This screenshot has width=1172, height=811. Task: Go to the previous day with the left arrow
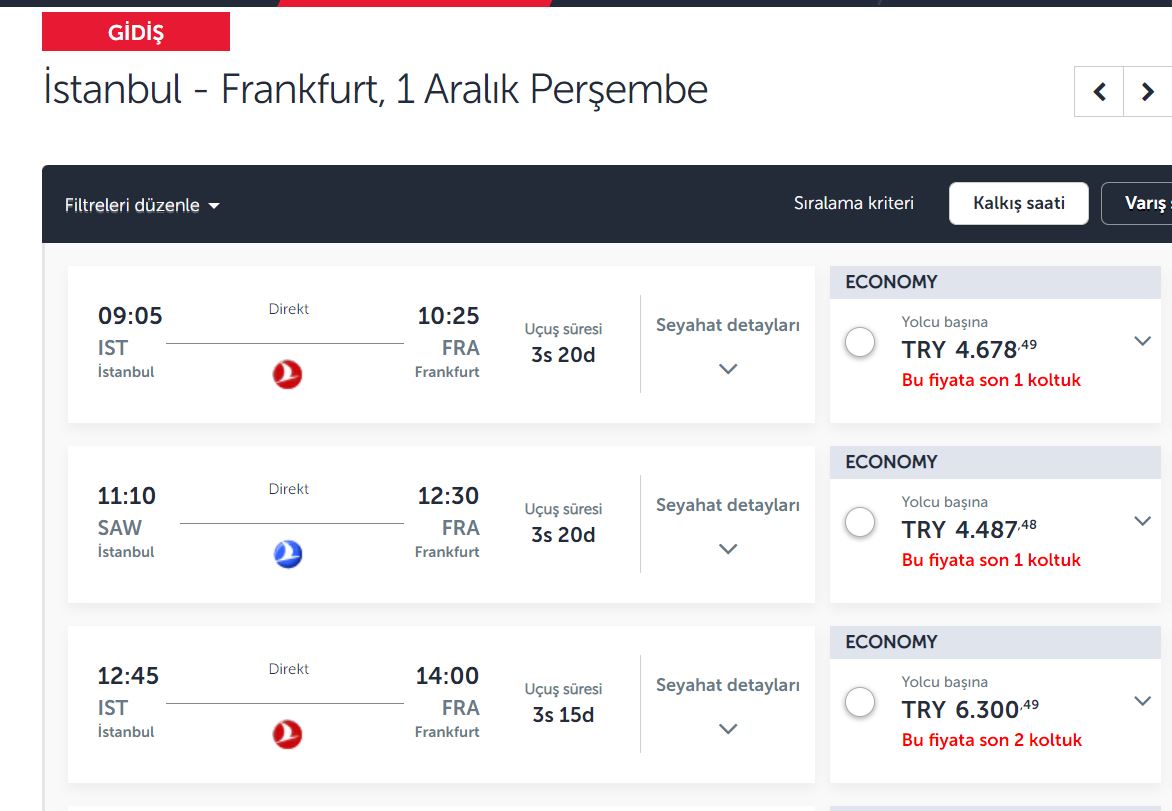(x=1099, y=91)
